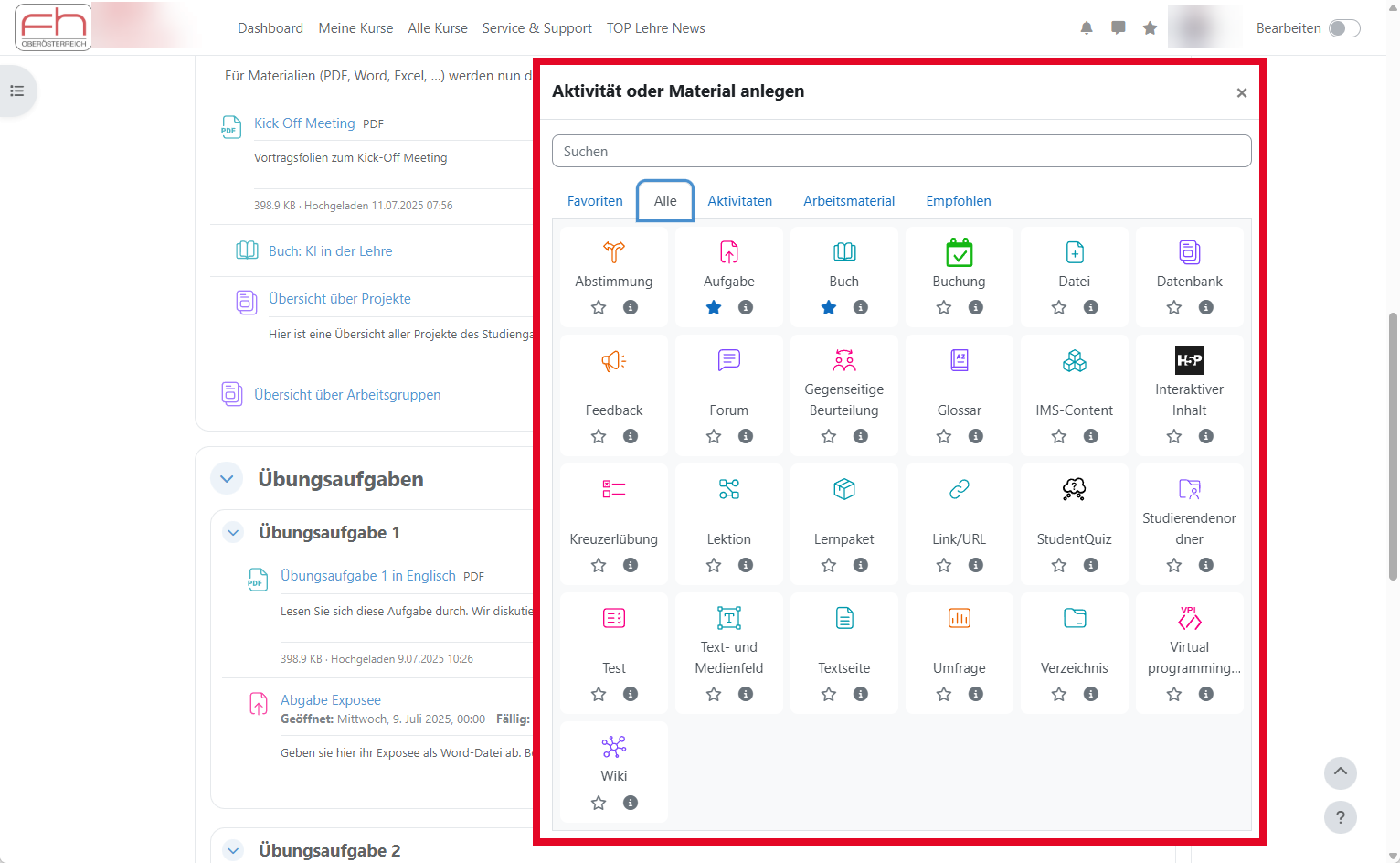The image size is (1400, 863).
Task: Choose Virtual programming lab icon
Action: [x=1190, y=618]
